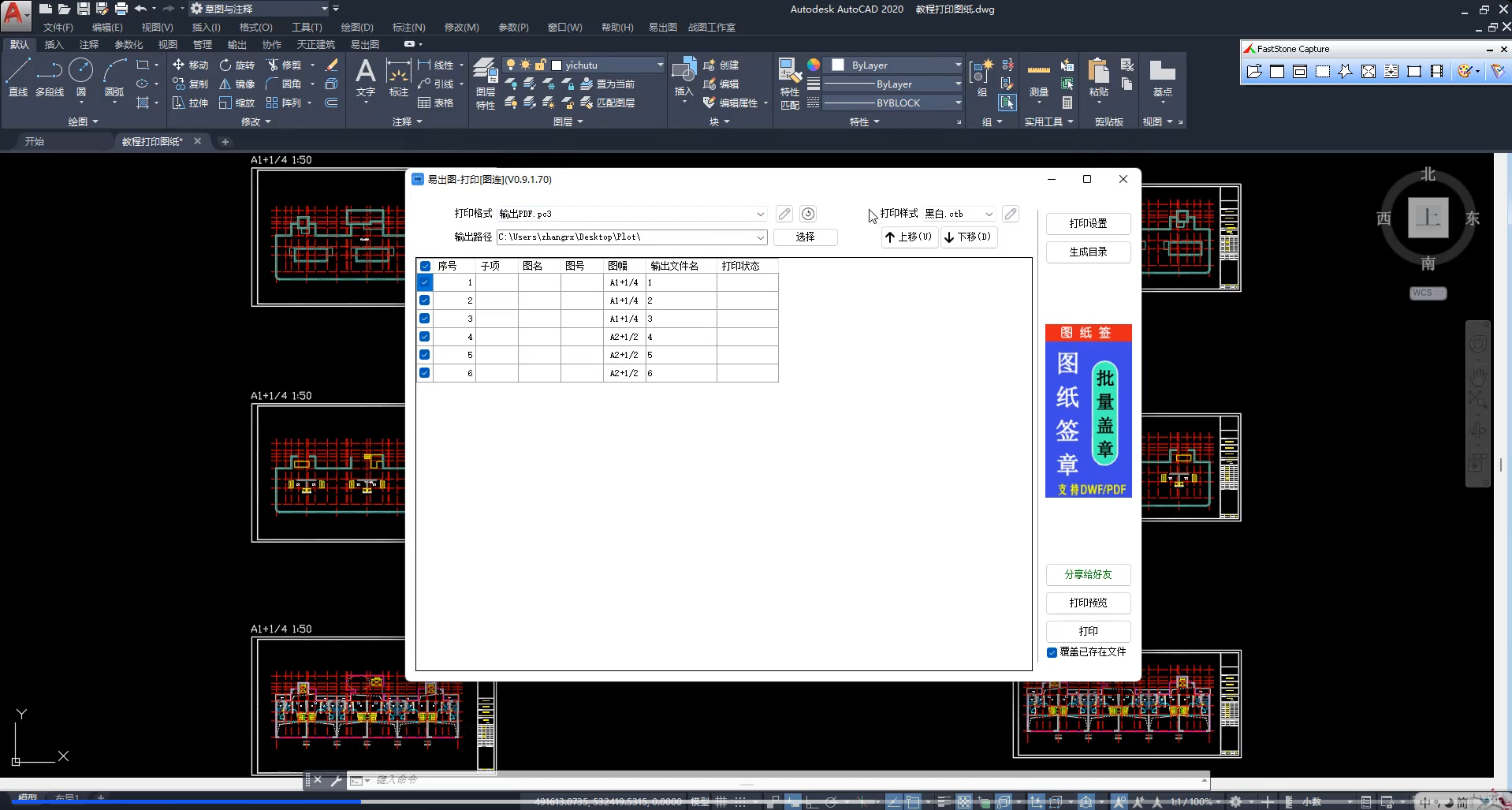1512x810 pixels.
Task: Click the clock icon beside print format
Action: (x=808, y=214)
